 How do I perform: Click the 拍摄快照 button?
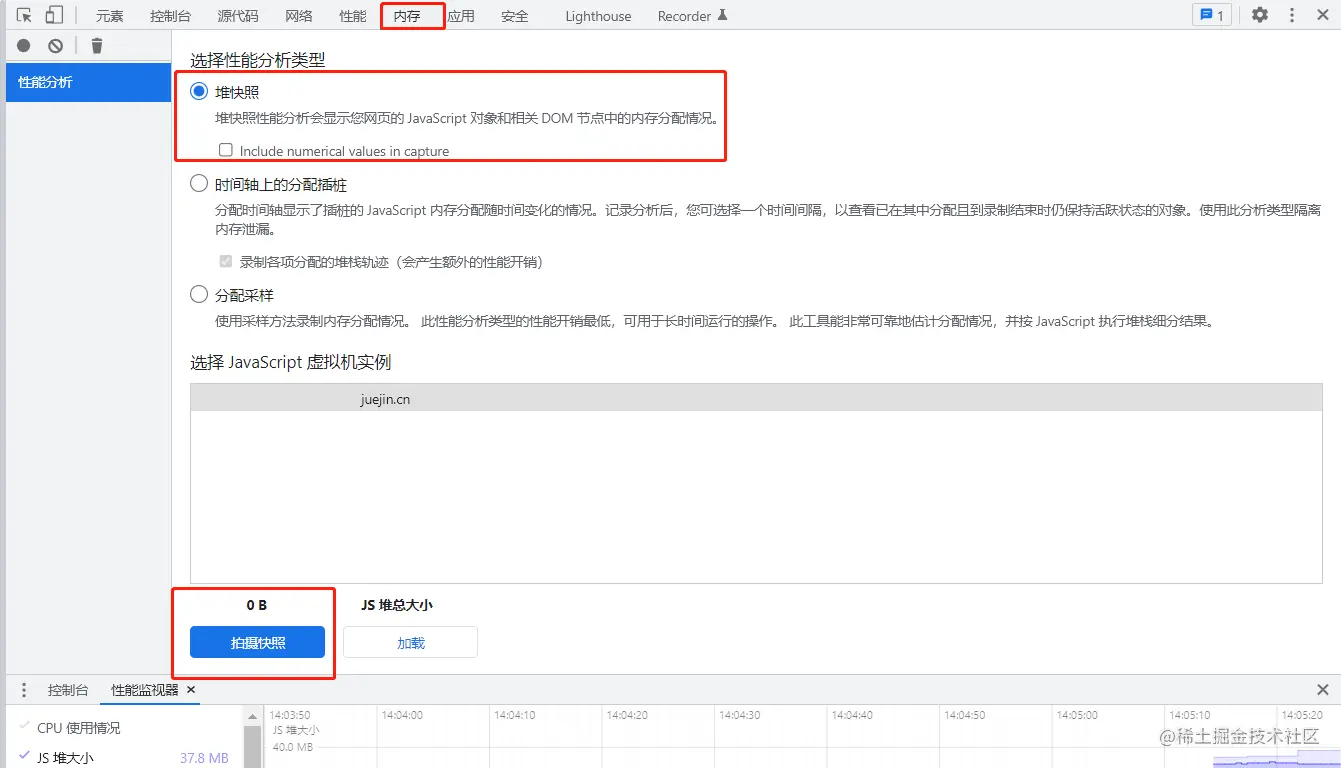pos(258,643)
